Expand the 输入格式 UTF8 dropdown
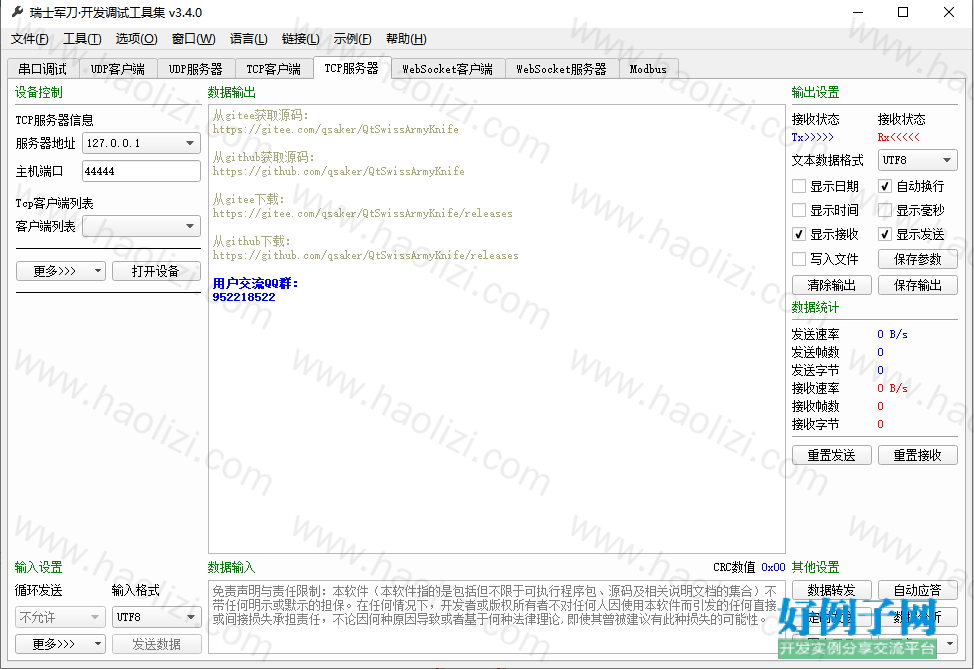974x669 pixels. [x=157, y=617]
